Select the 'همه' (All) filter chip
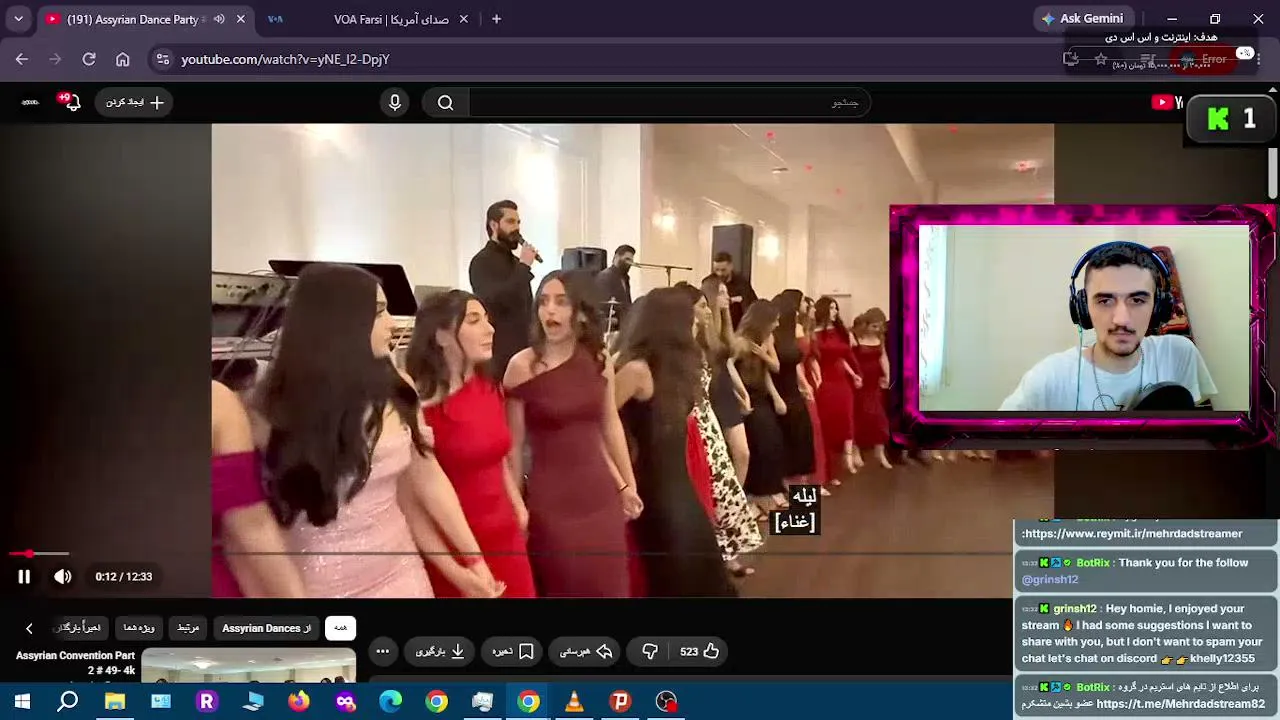Image resolution: width=1280 pixels, height=720 pixels. coord(341,628)
